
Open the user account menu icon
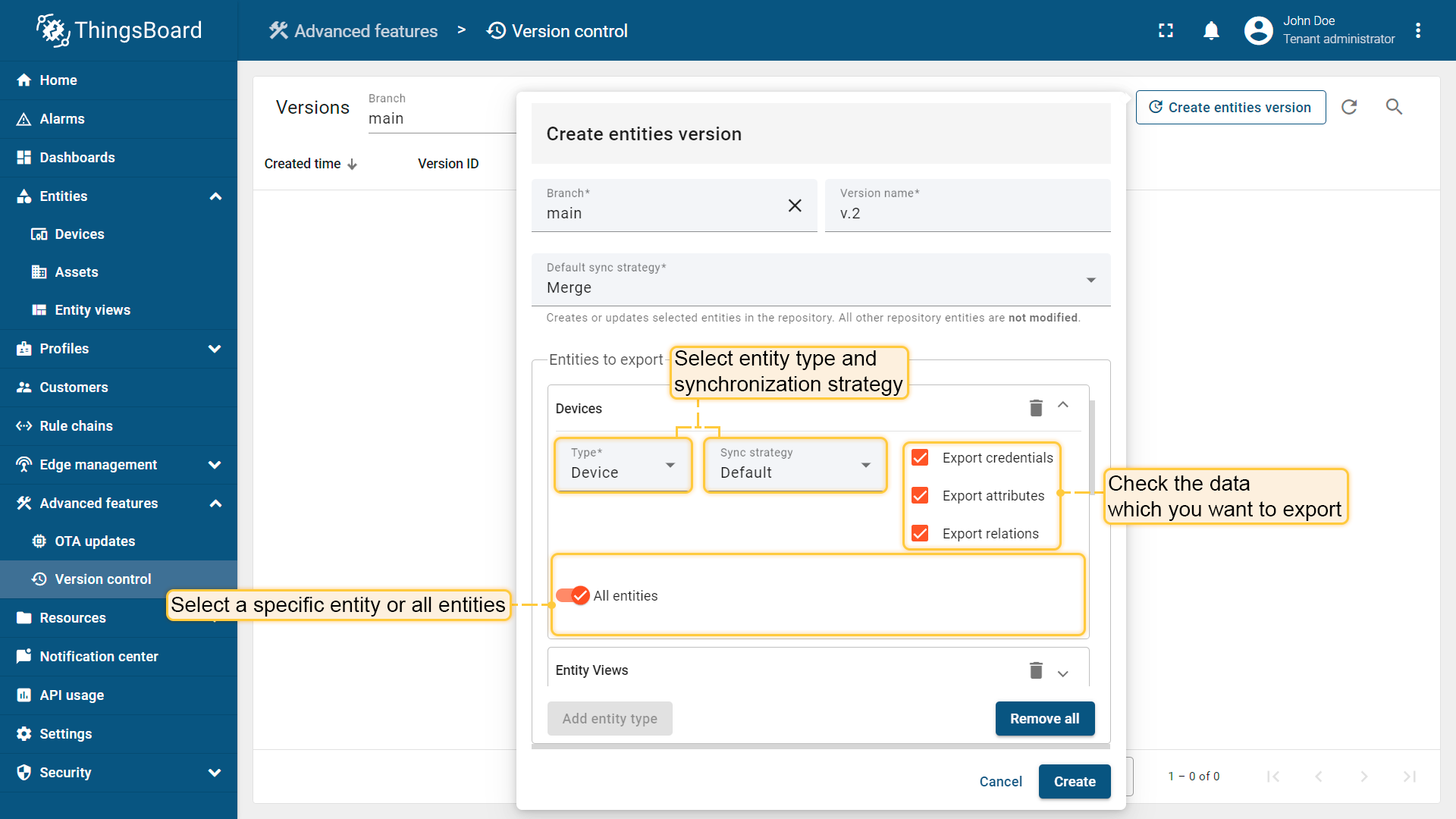[x=1418, y=31]
